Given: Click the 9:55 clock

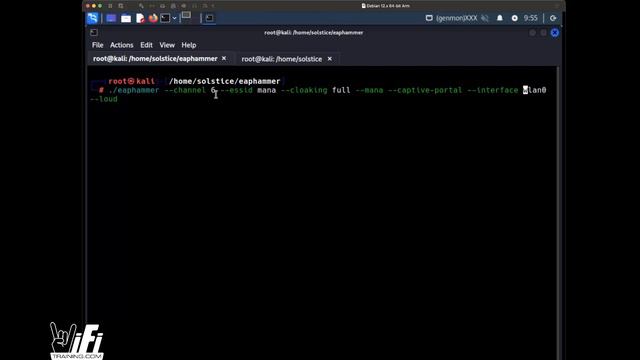Looking at the screenshot, I should [530, 18].
